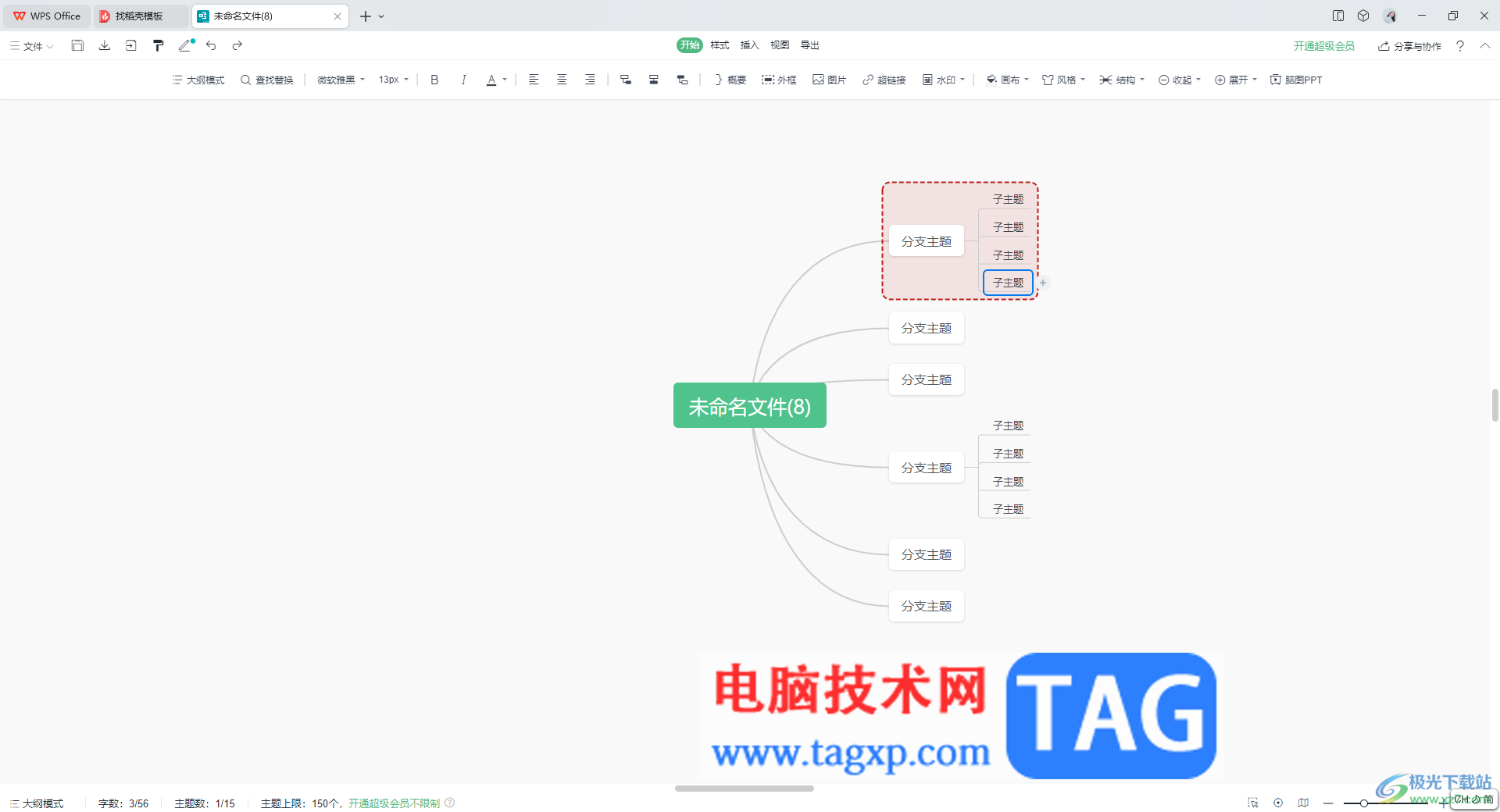The width and height of the screenshot is (1500, 812).
Task: Insert a subtopic with the first node icon
Action: pos(626,80)
